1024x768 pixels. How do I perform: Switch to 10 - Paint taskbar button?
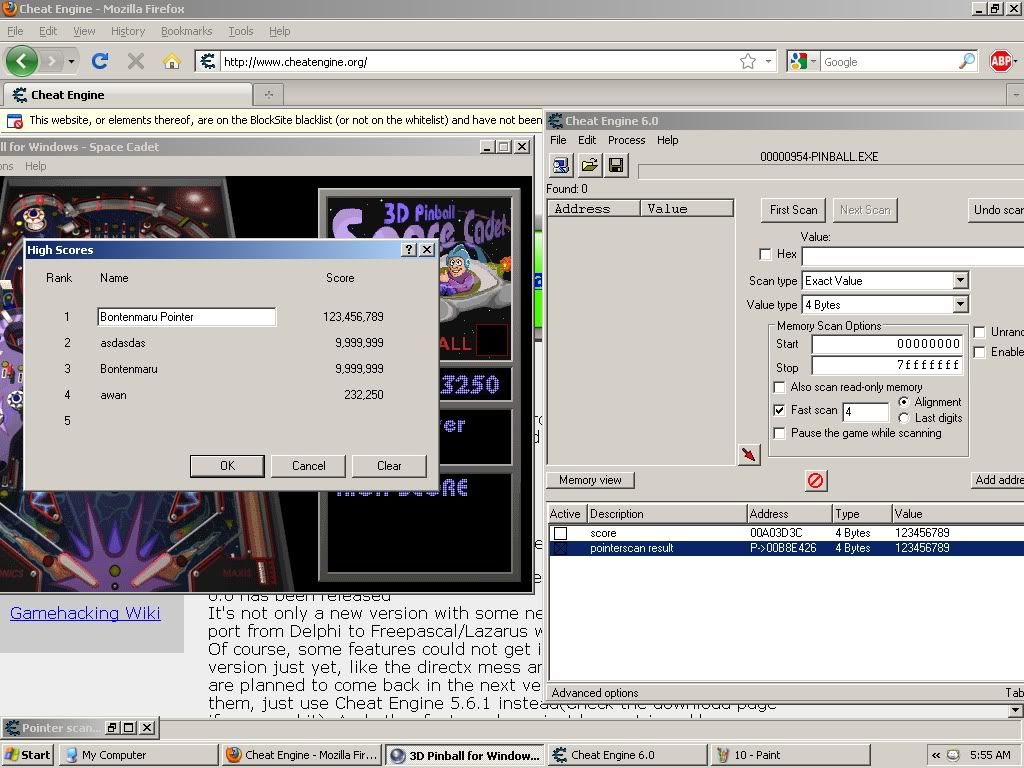click(x=790, y=755)
